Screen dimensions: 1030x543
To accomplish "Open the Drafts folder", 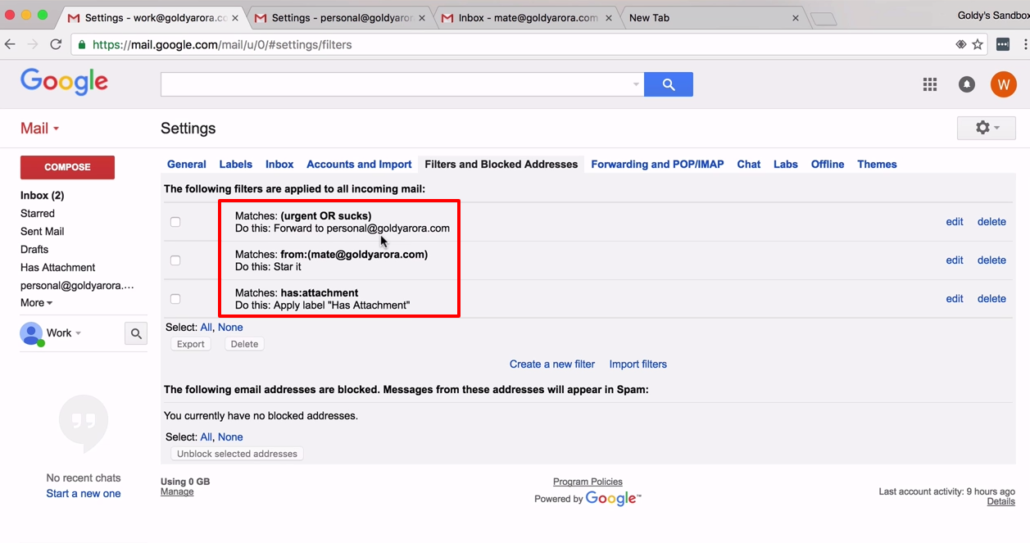I will pos(34,250).
